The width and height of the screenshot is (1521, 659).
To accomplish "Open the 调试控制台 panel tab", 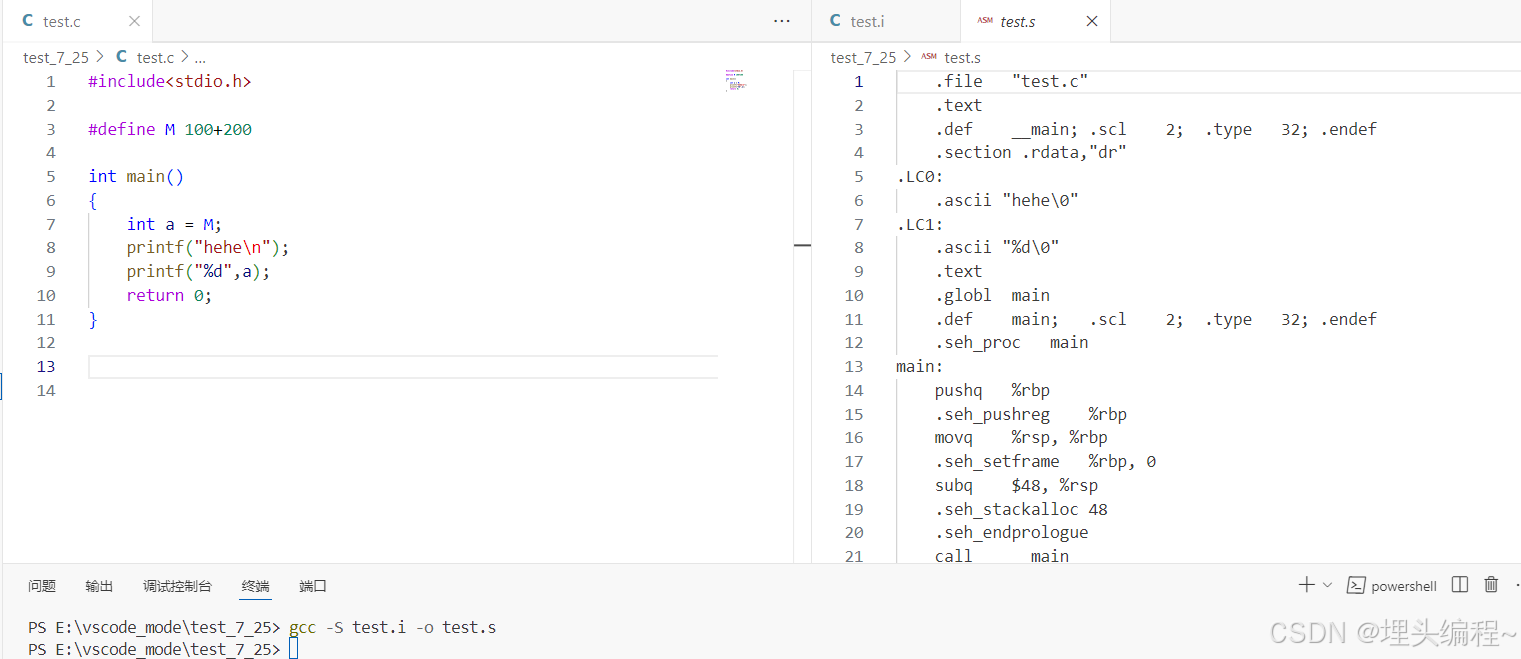I will [177, 586].
